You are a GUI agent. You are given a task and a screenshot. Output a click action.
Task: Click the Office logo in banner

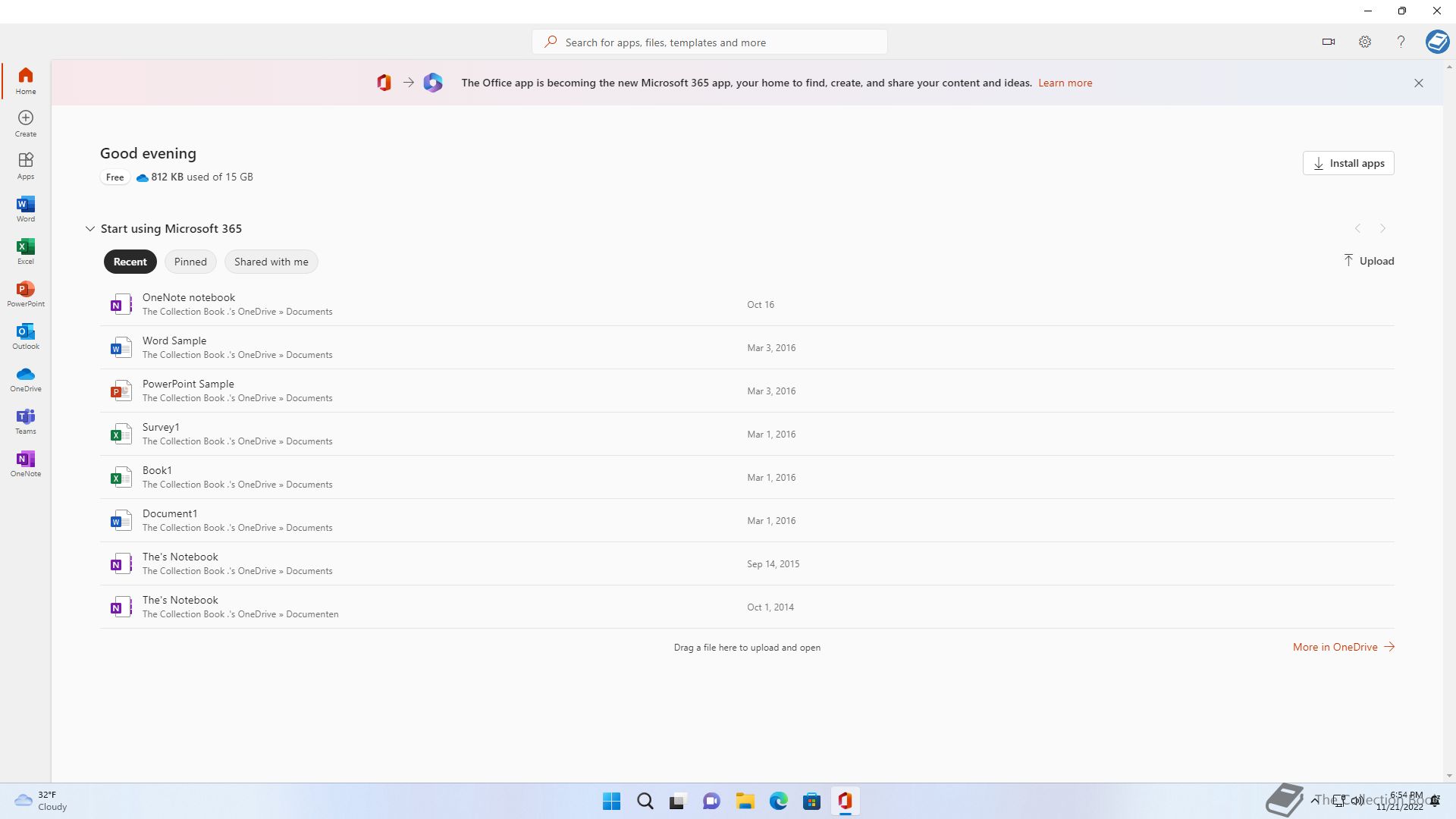384,83
